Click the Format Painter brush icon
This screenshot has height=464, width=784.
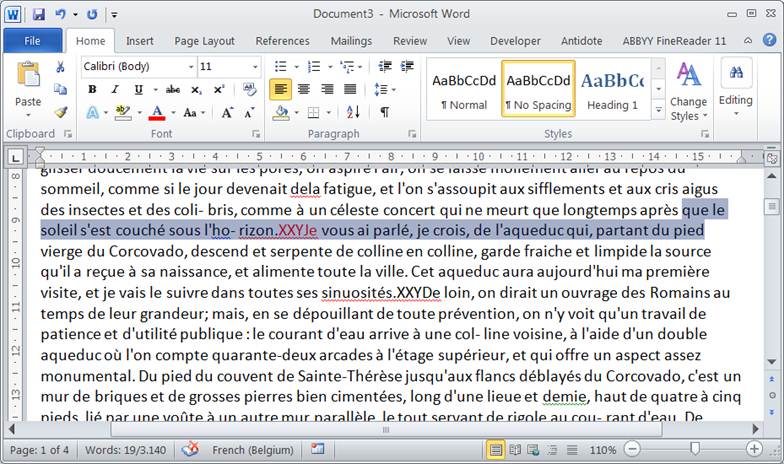point(60,112)
